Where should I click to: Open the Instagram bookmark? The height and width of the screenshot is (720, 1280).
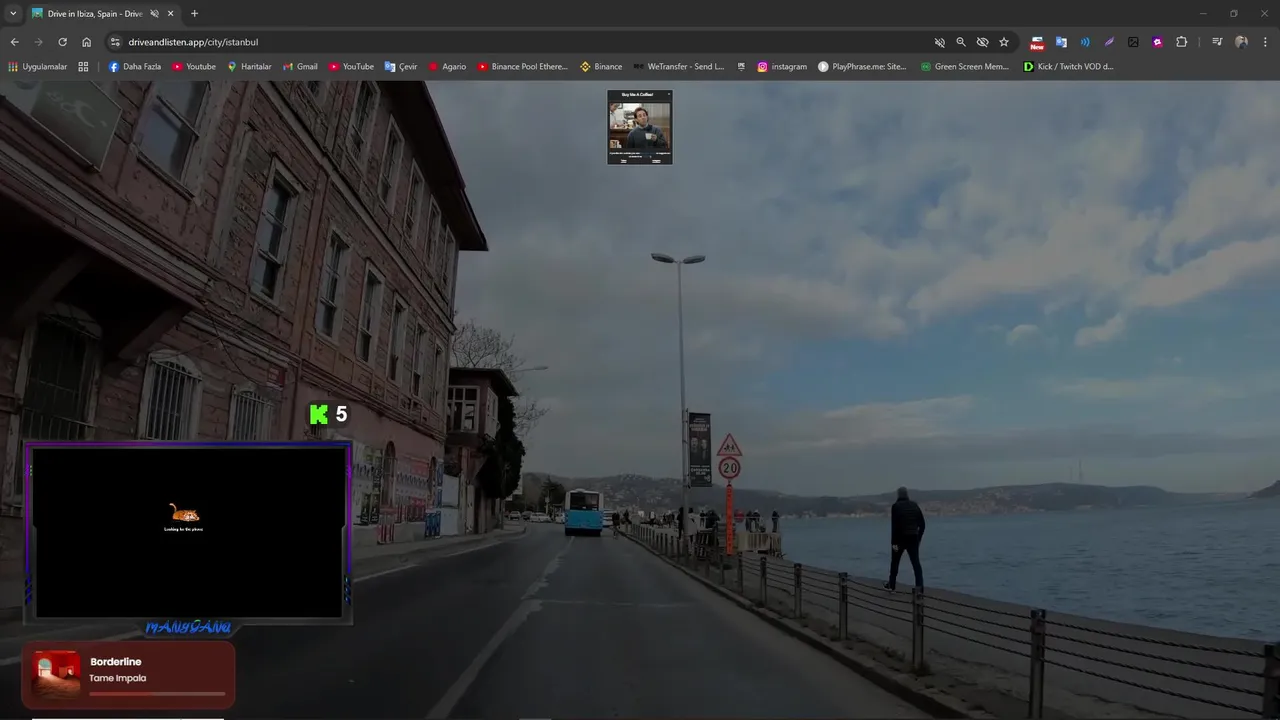782,67
